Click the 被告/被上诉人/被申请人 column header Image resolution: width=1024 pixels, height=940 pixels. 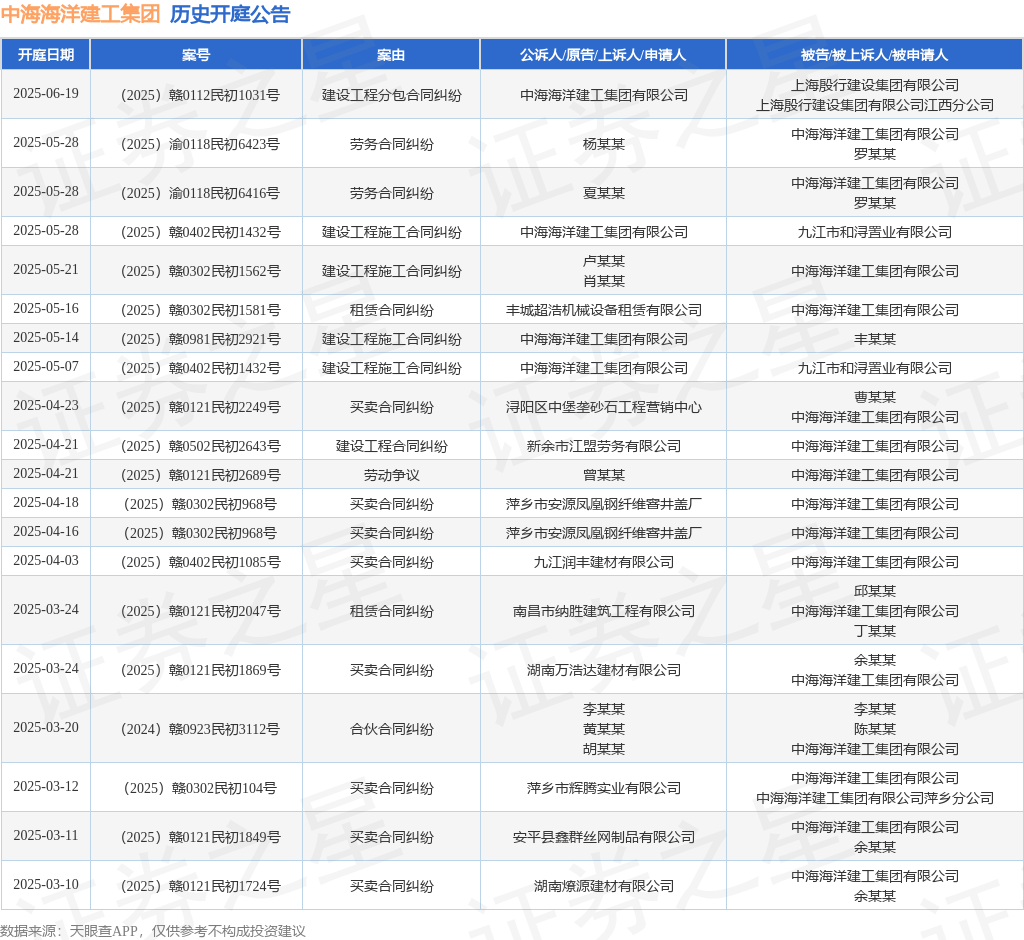pyautogui.click(x=874, y=55)
